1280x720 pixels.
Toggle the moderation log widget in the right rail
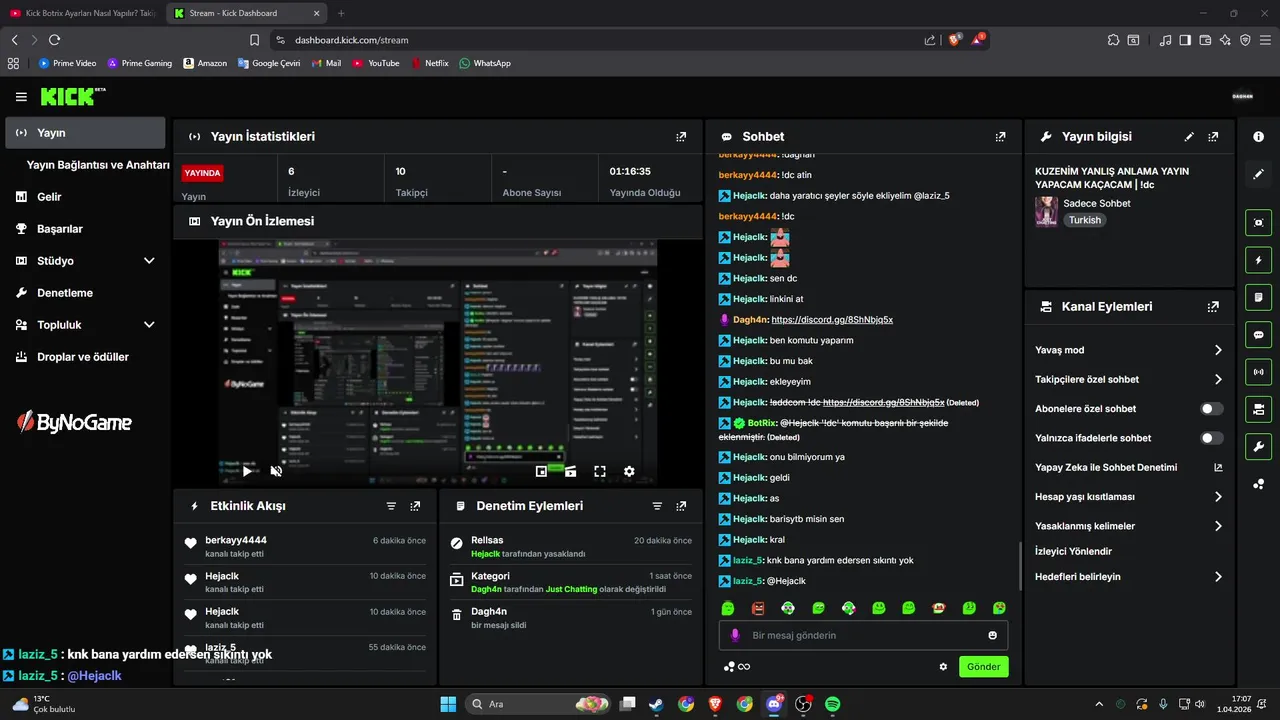point(1258,297)
